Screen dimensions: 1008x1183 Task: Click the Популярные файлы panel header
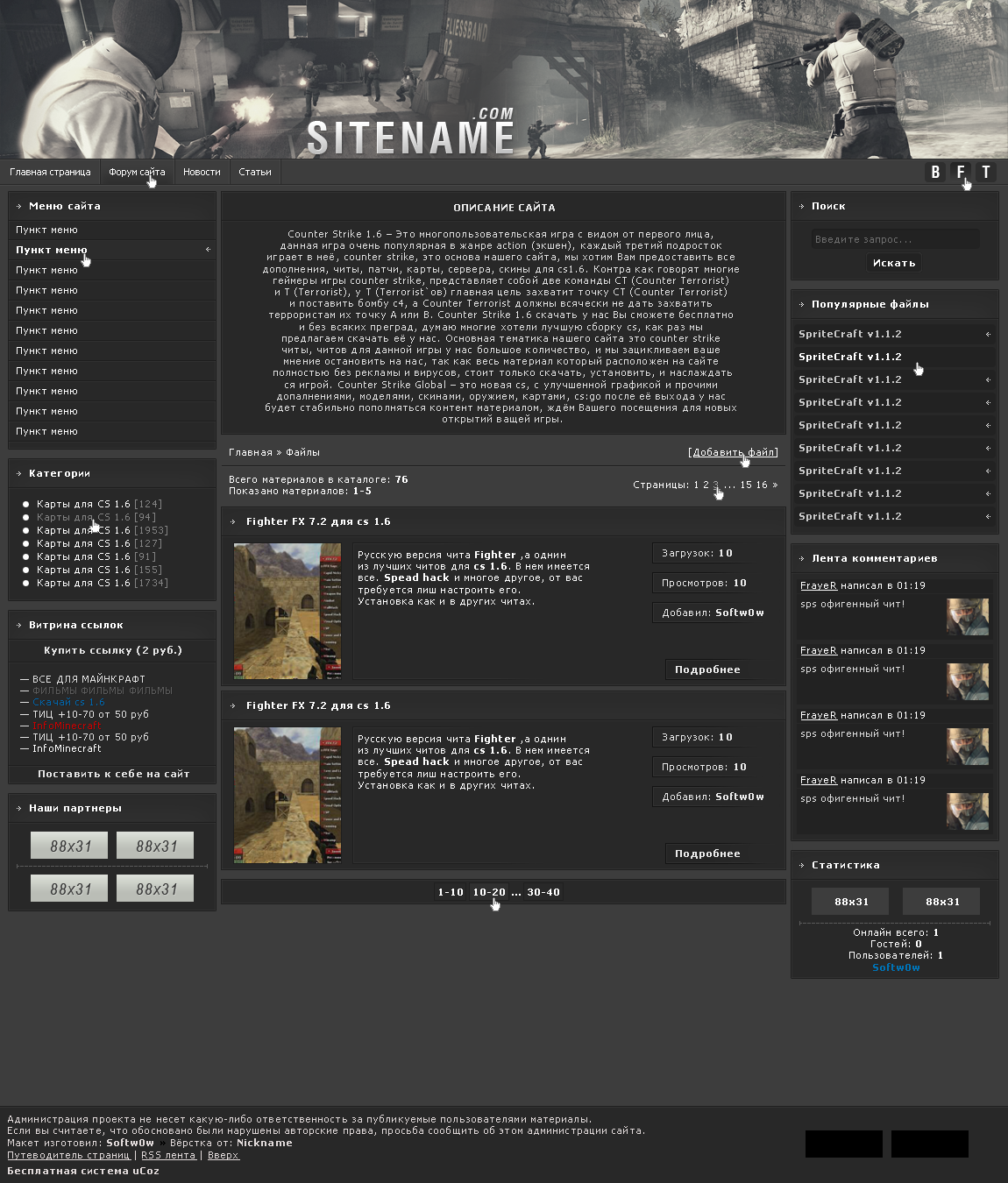(x=895, y=304)
